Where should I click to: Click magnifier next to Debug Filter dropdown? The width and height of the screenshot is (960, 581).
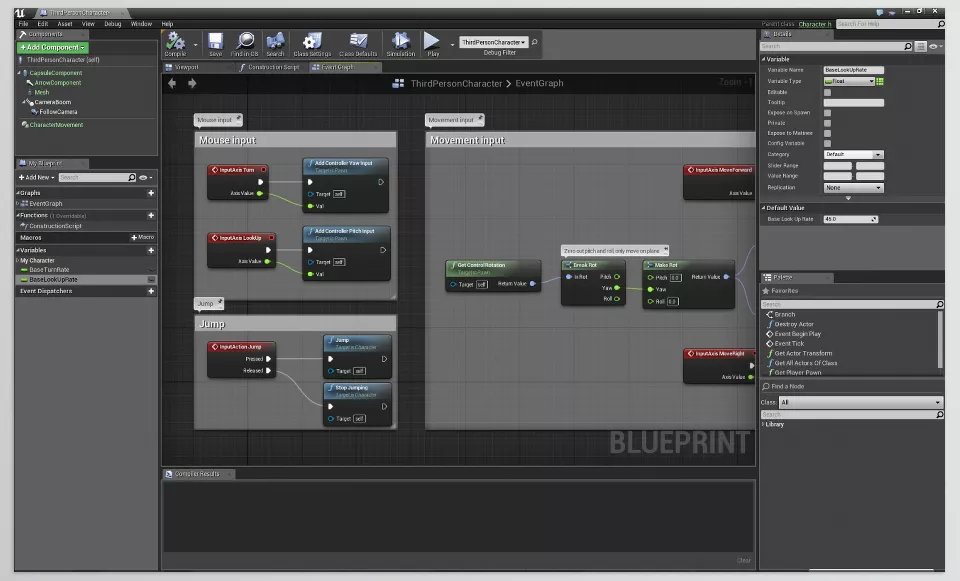(x=534, y=42)
